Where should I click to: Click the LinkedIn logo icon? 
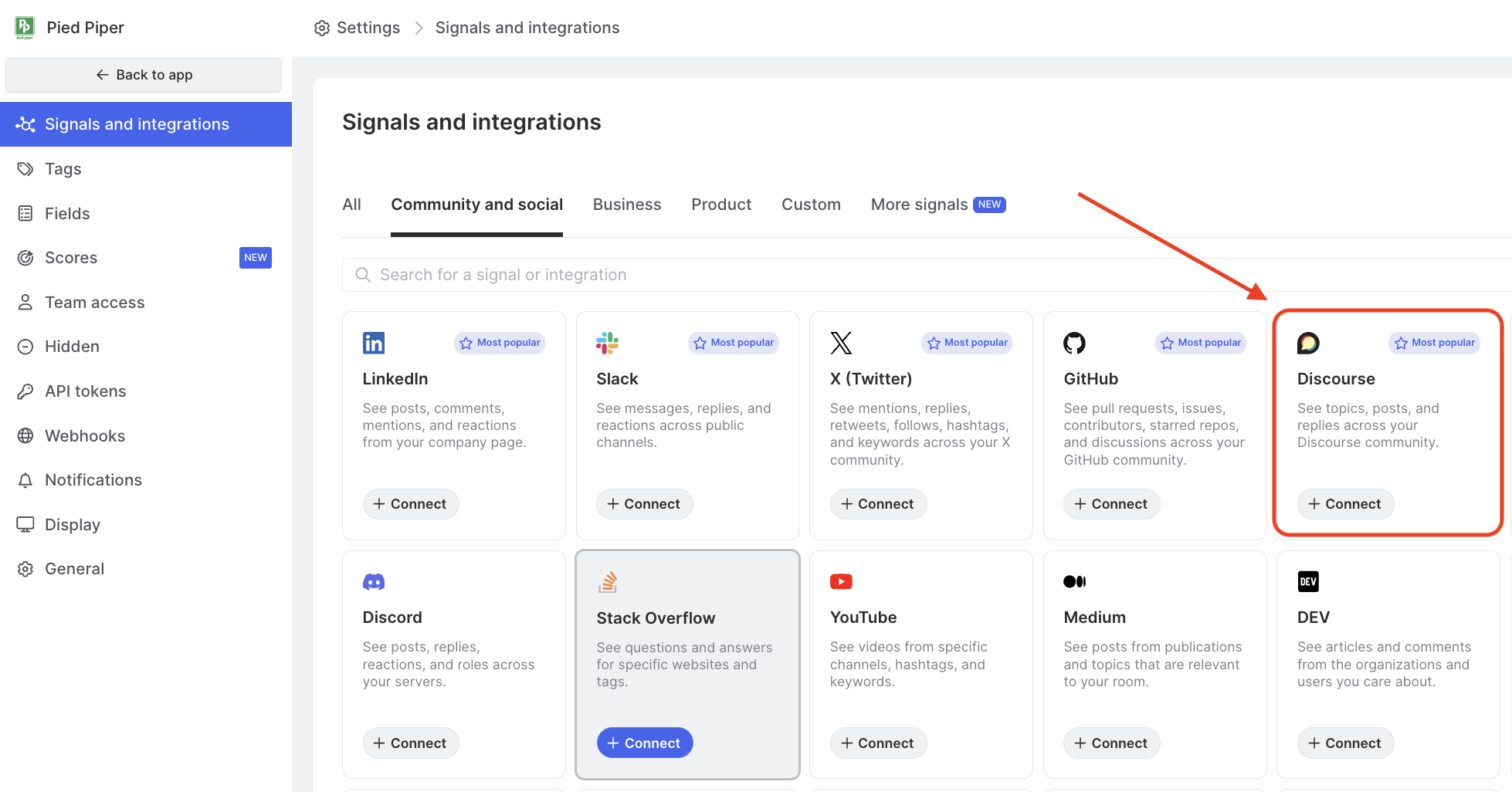point(374,343)
